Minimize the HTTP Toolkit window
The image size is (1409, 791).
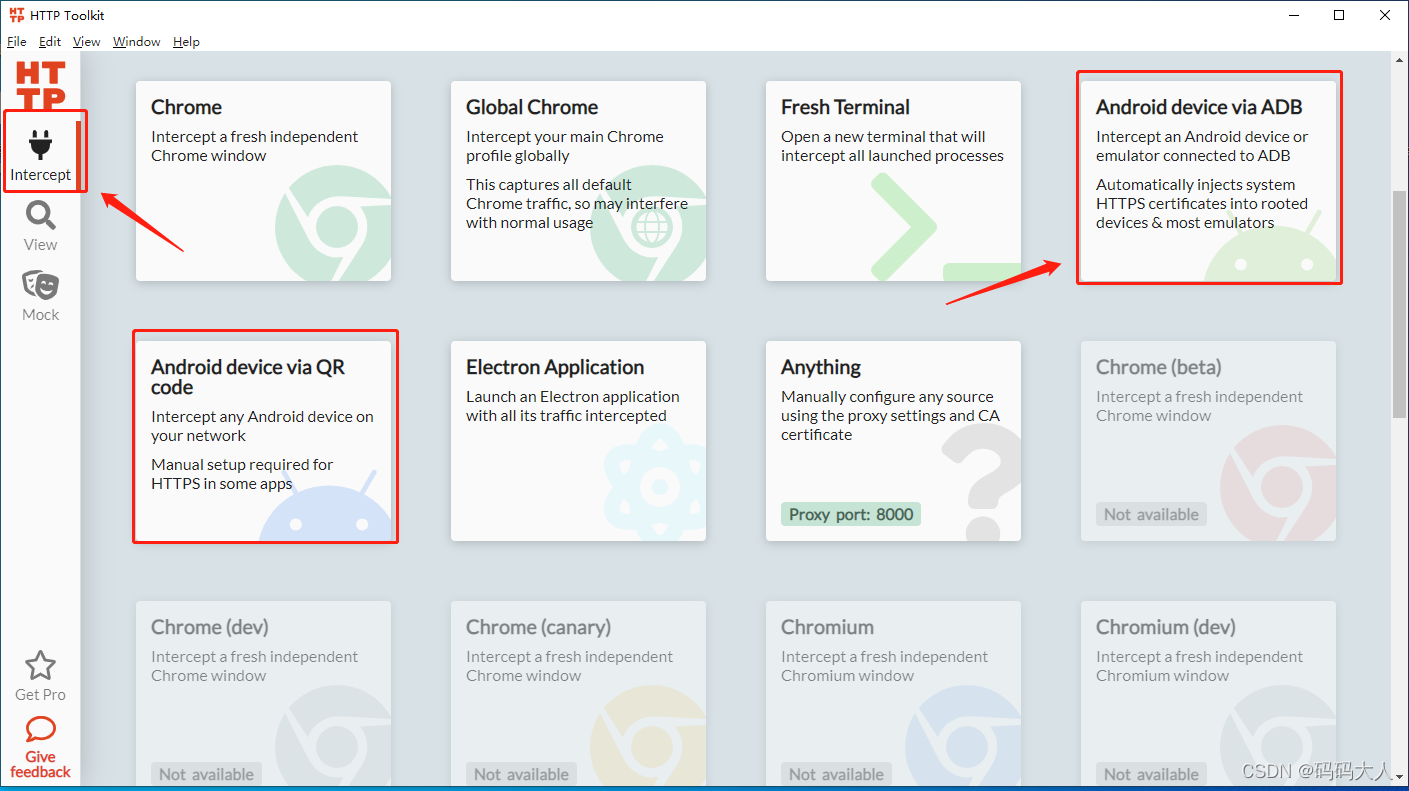[x=1293, y=15]
